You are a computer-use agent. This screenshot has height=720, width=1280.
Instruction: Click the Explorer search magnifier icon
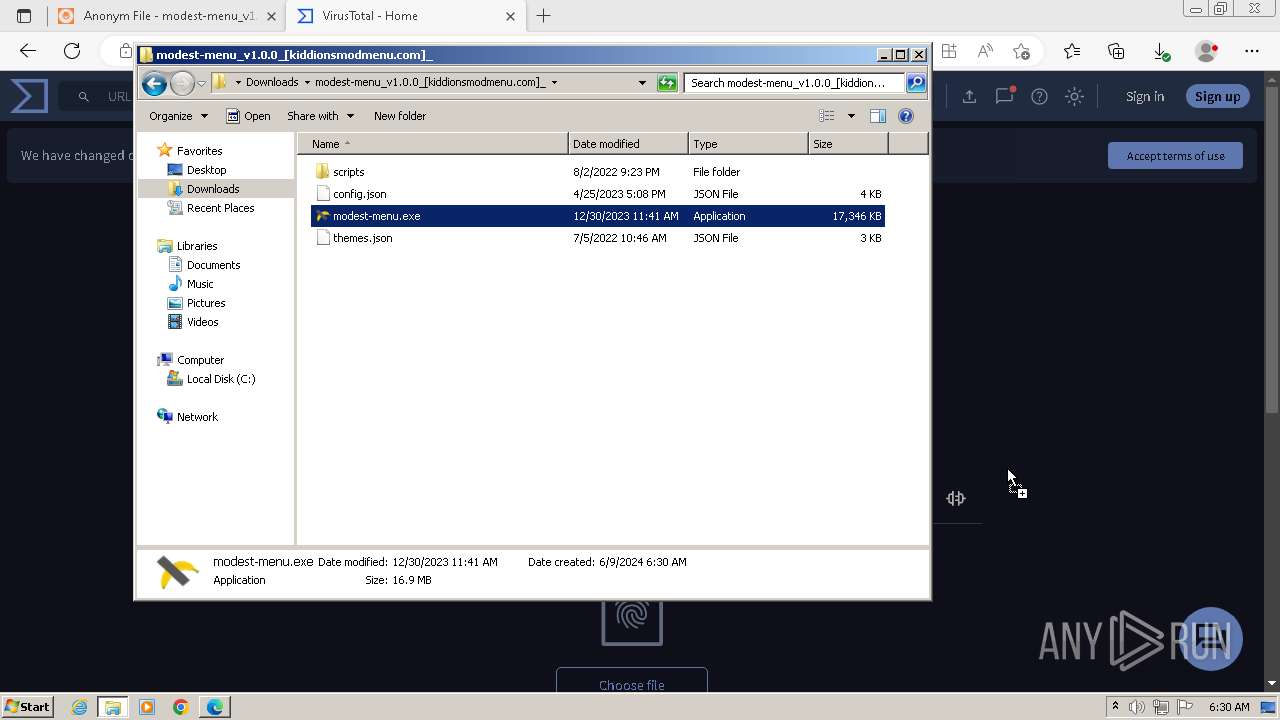coord(915,83)
